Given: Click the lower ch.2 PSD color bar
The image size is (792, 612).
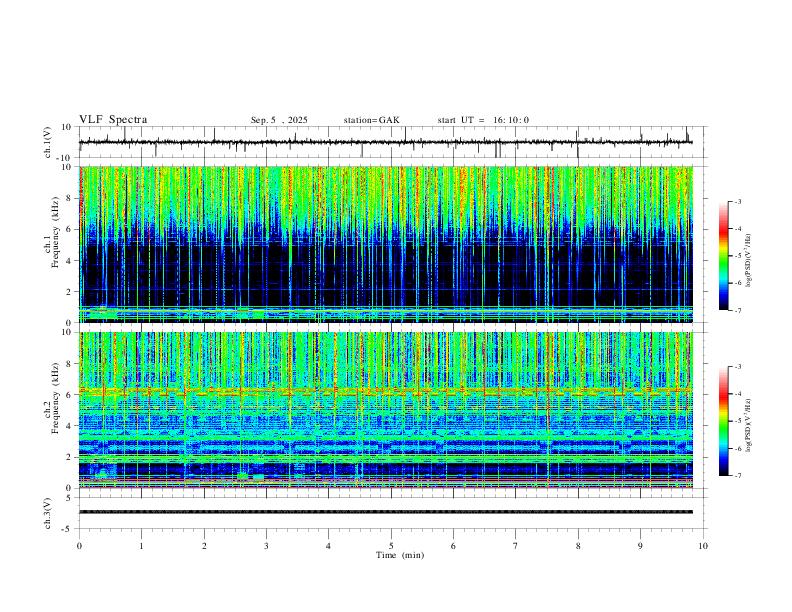Looking at the screenshot, I should [724, 421].
